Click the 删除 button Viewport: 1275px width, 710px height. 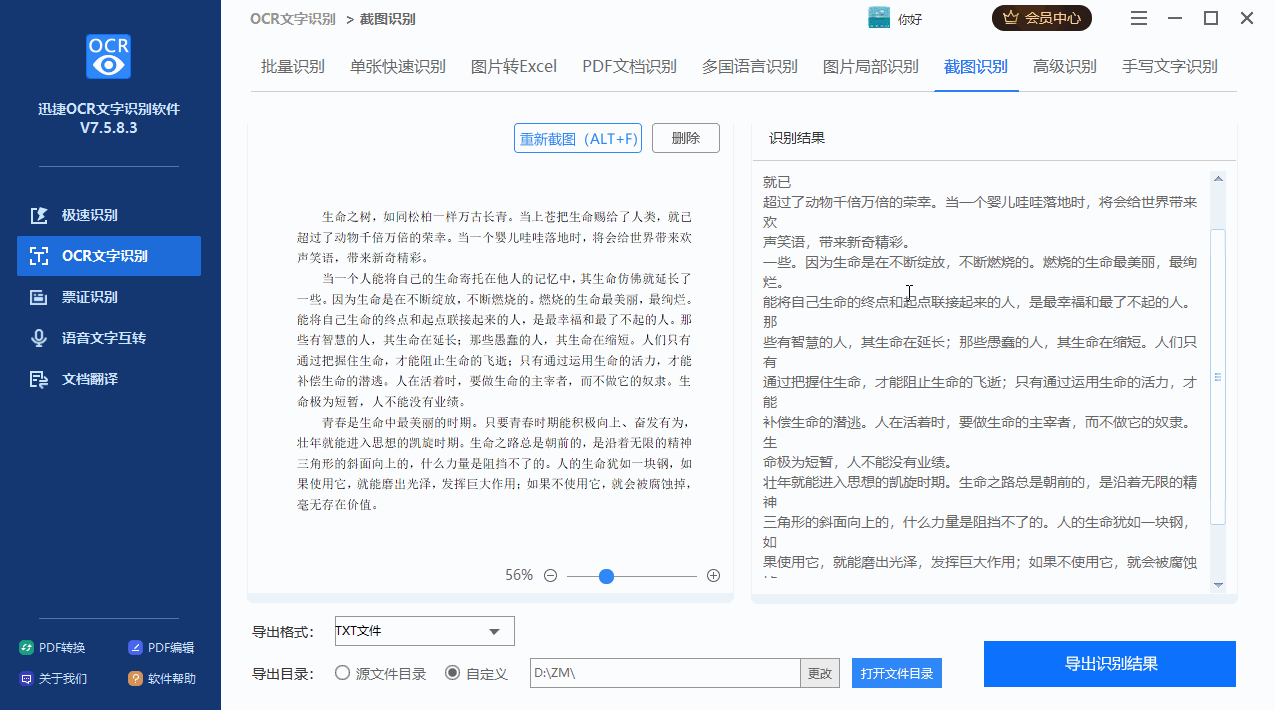686,138
